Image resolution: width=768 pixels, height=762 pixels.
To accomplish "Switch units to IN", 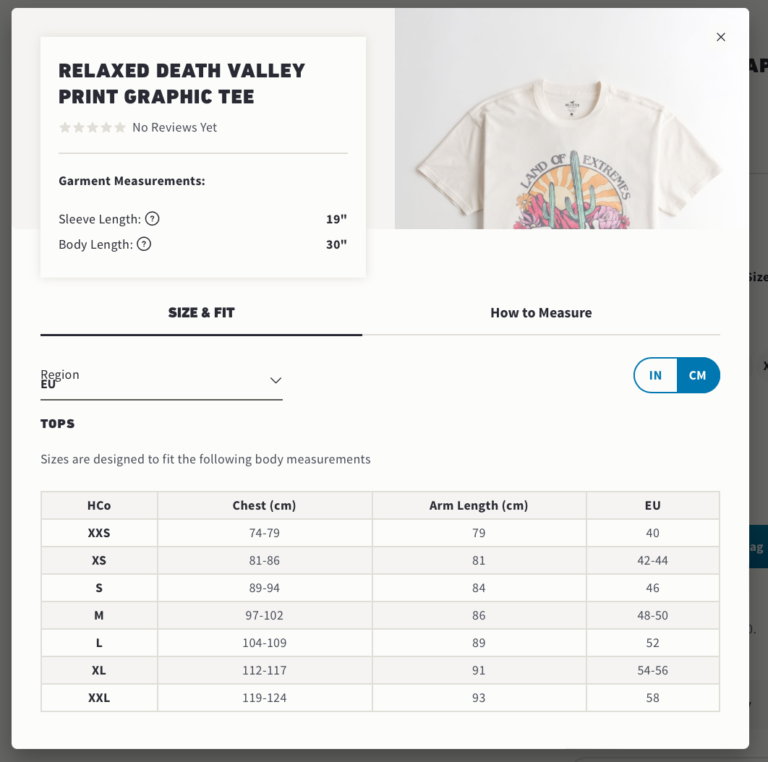I will click(656, 375).
